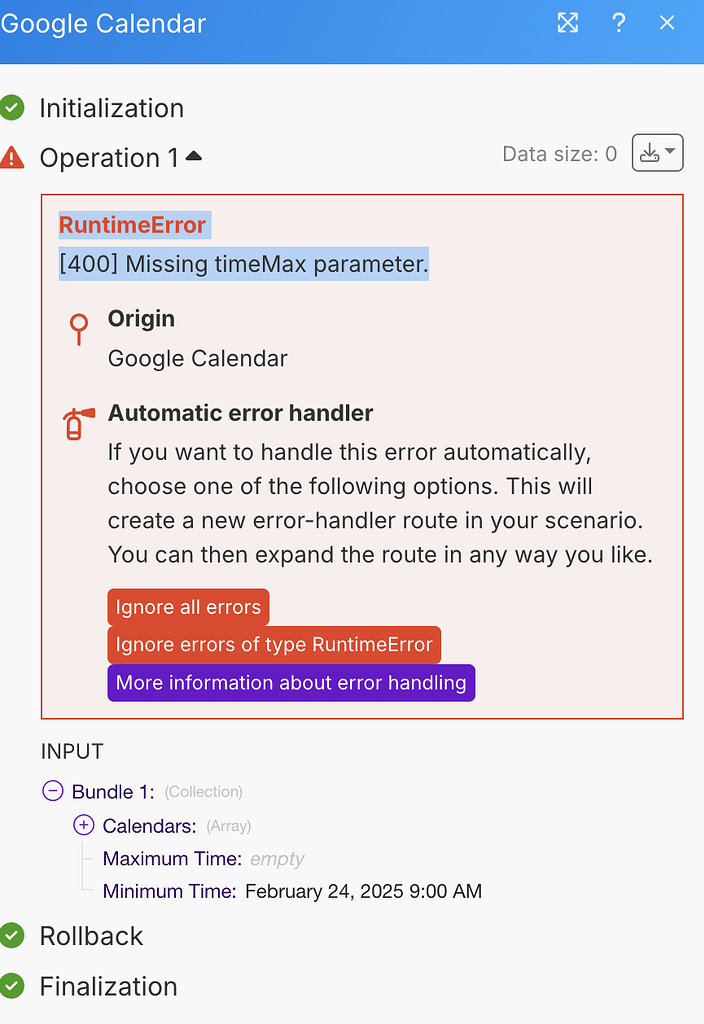Click the green checkmark next to Finalization
Screen dimensions: 704x1024
(13, 986)
